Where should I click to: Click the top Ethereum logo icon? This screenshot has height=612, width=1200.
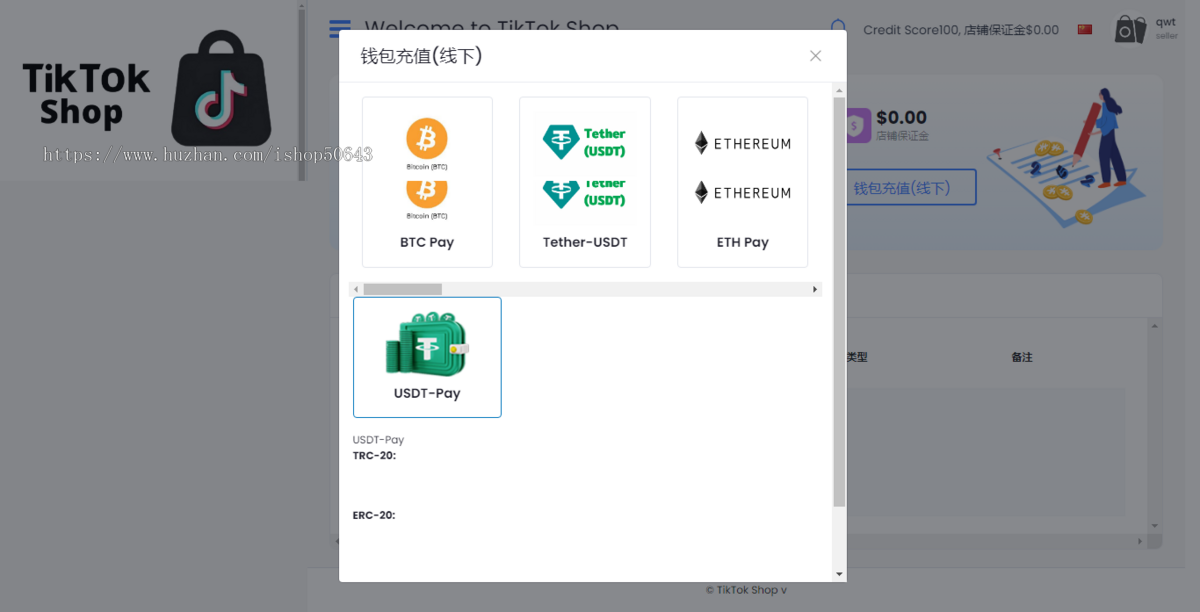tap(742, 143)
